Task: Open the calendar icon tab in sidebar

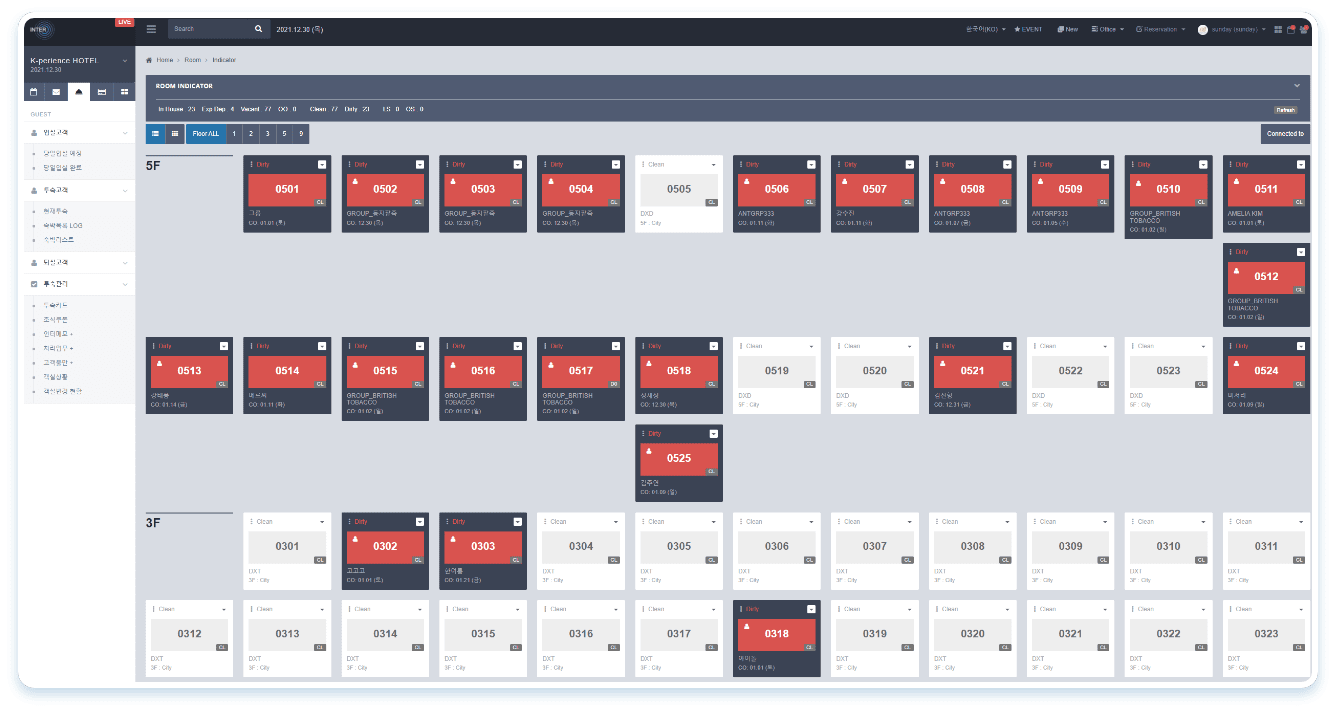Action: tap(33, 92)
